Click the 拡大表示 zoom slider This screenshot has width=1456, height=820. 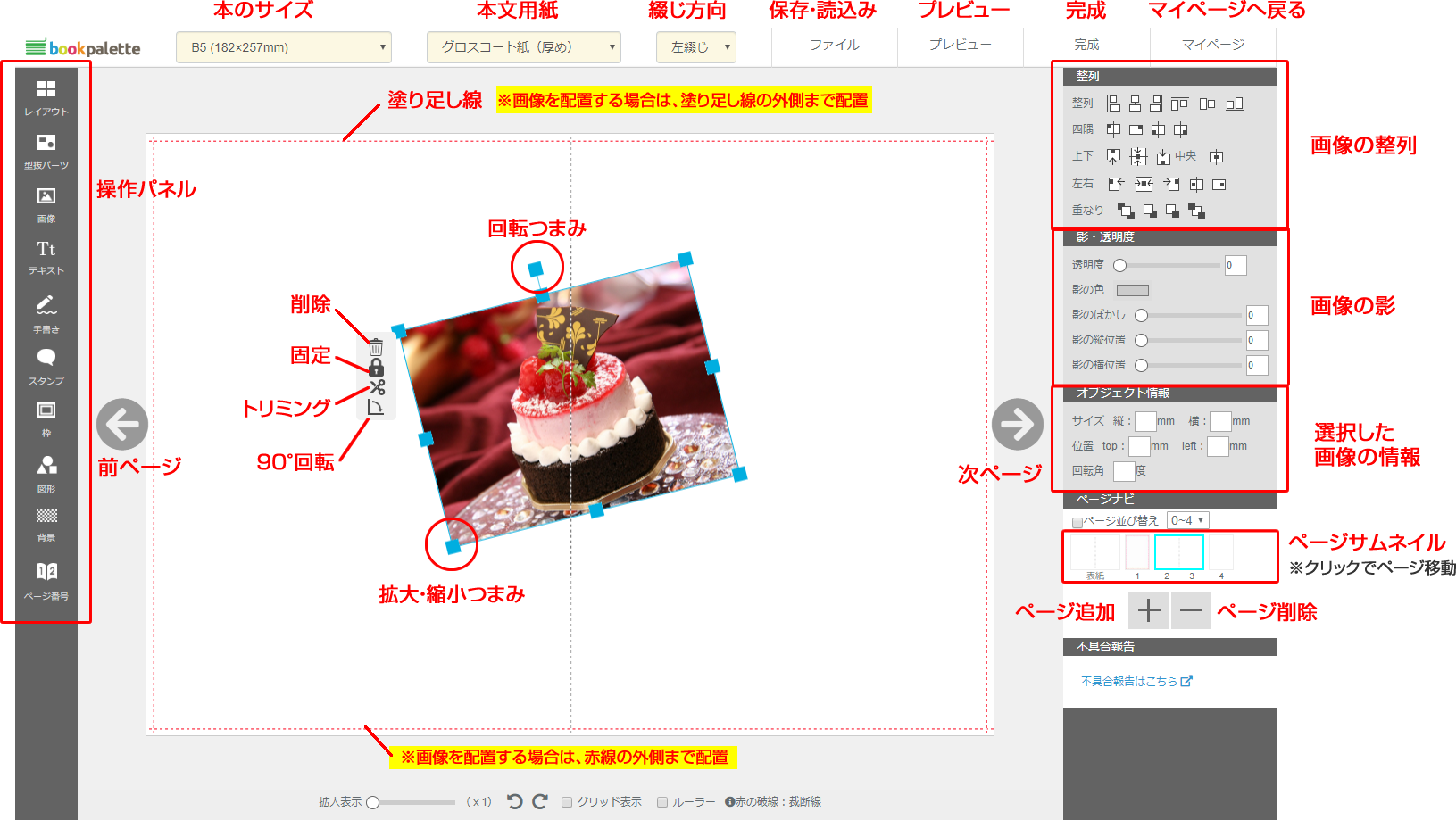(412, 802)
